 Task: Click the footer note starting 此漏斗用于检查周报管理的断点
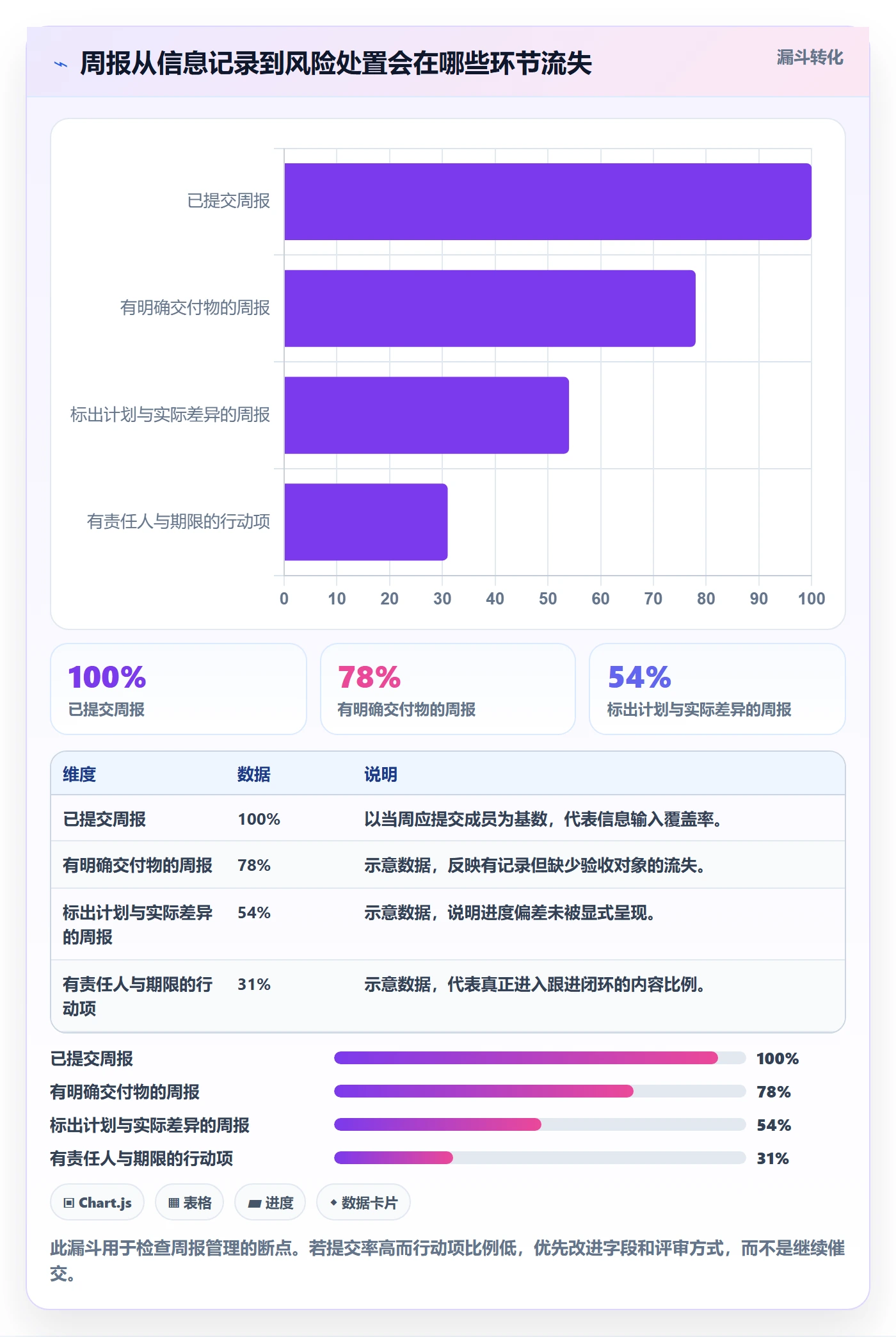point(448,1261)
